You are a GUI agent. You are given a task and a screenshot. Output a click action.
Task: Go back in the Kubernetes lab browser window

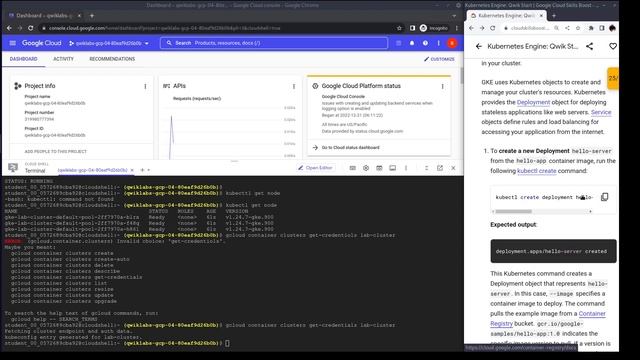[471, 28]
